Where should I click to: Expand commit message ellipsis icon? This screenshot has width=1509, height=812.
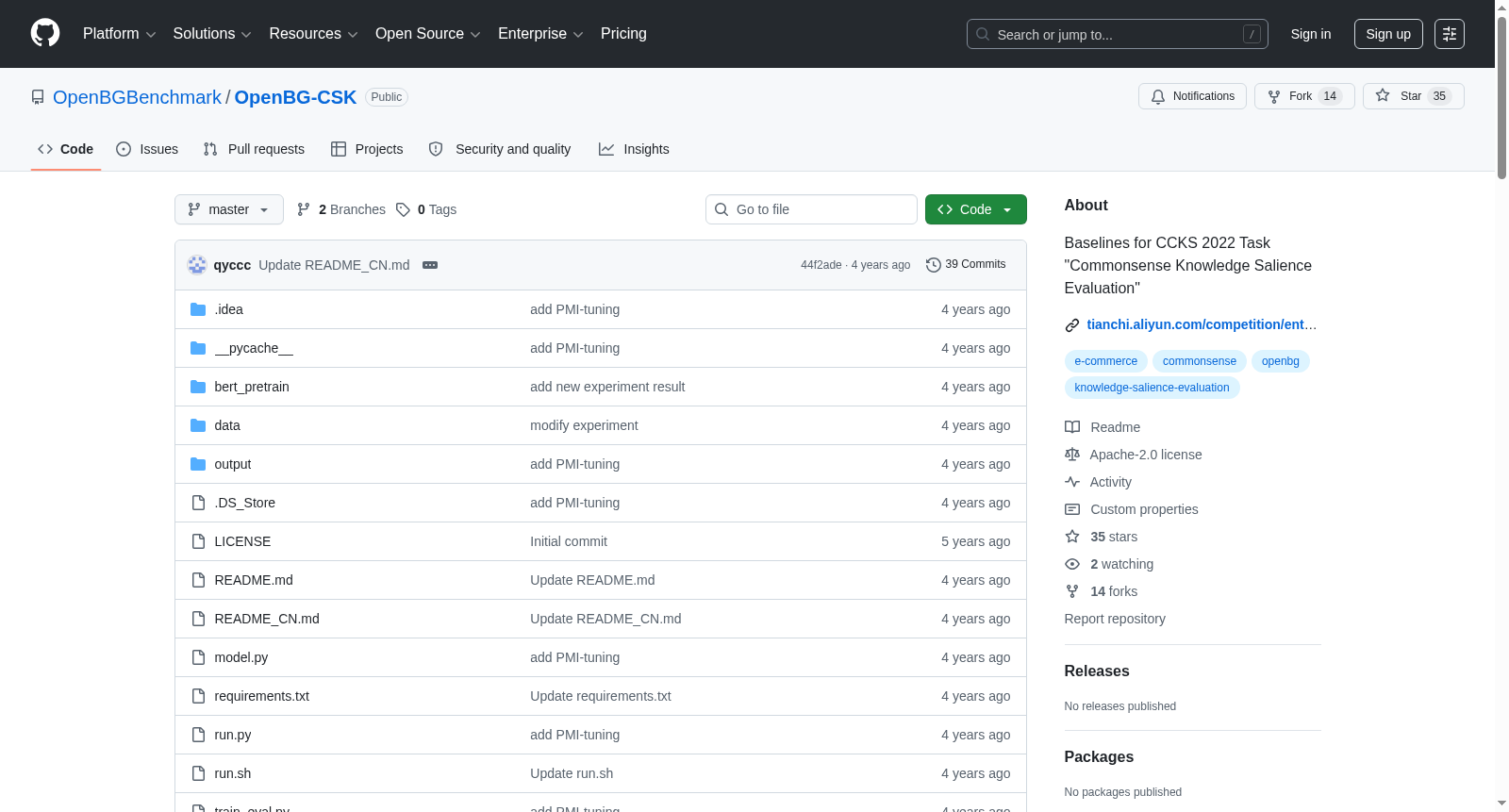[x=430, y=265]
